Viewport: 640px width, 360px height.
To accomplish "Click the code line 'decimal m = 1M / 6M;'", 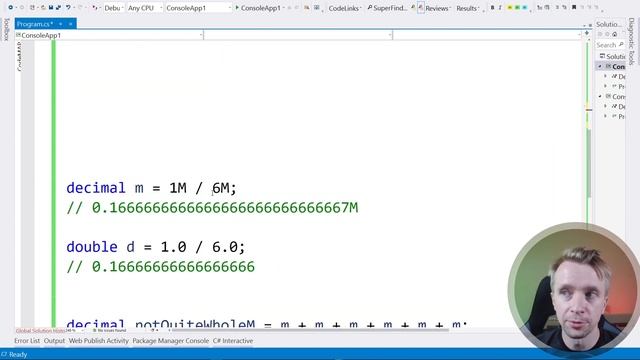I will (151, 188).
